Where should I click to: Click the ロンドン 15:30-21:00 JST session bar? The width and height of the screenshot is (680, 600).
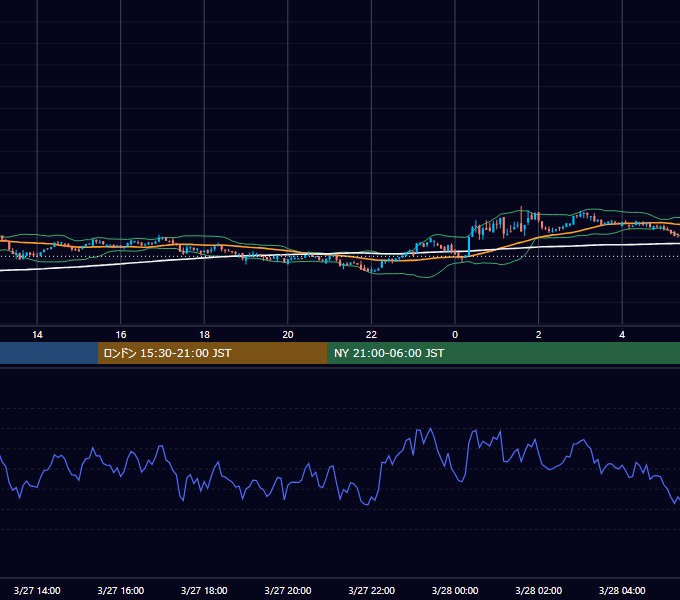pyautogui.click(x=212, y=353)
